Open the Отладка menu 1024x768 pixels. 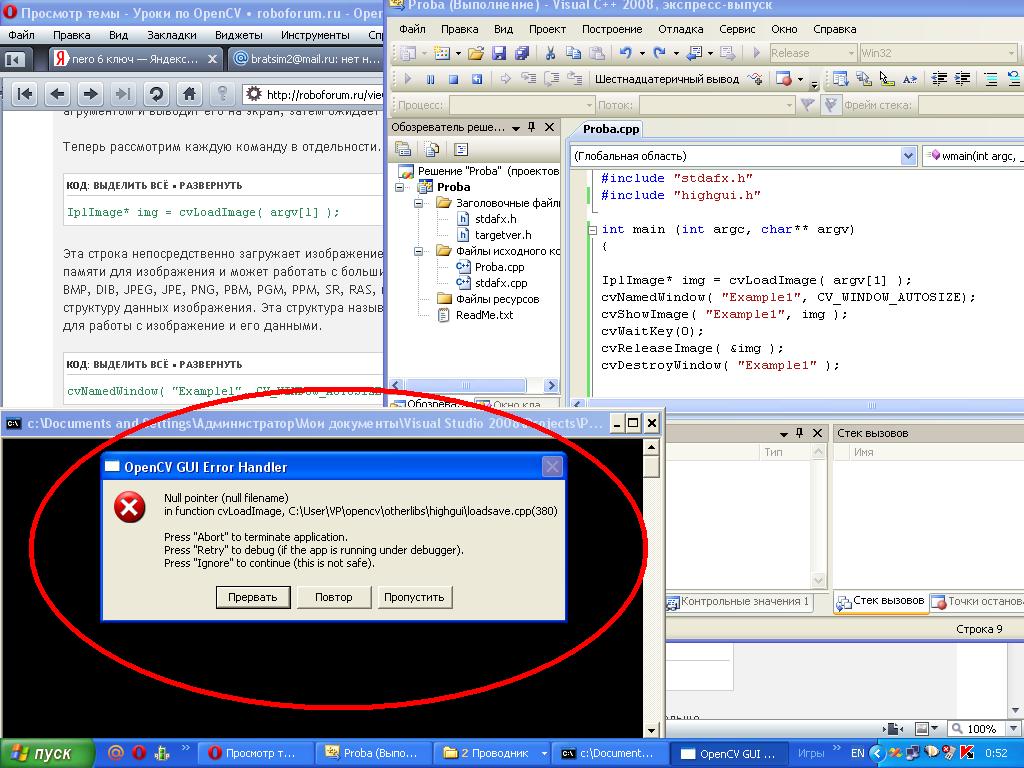(680, 29)
